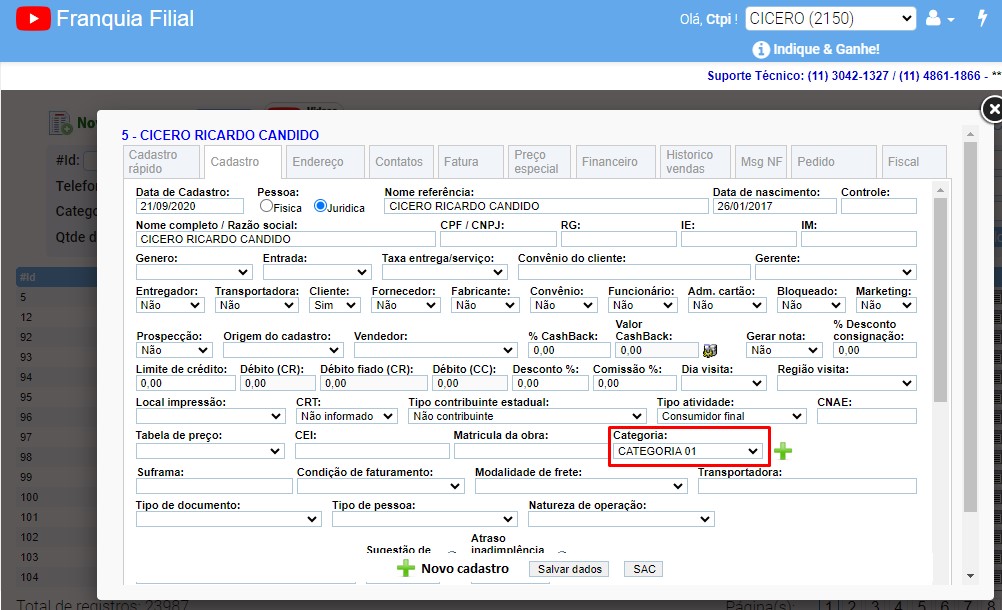Click the SAC button
The height and width of the screenshot is (610, 1002).
click(x=644, y=569)
